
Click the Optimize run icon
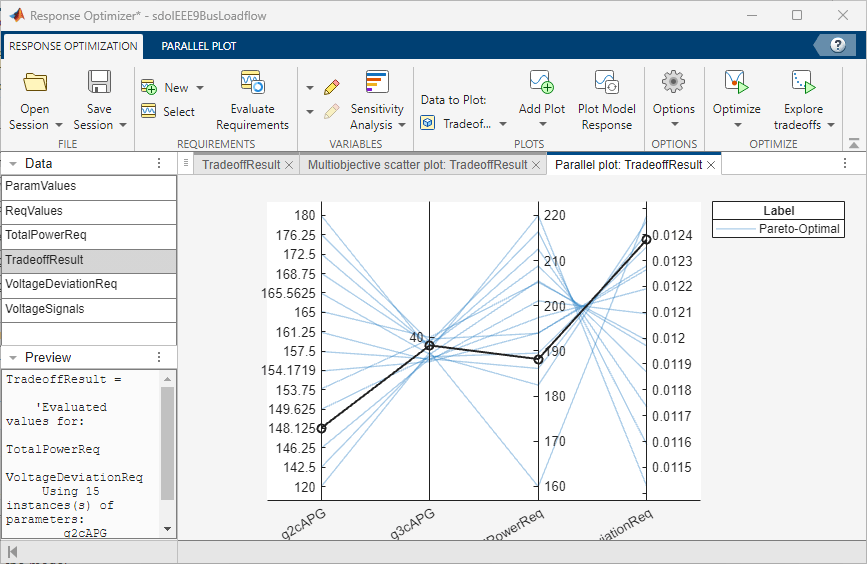tap(736, 84)
